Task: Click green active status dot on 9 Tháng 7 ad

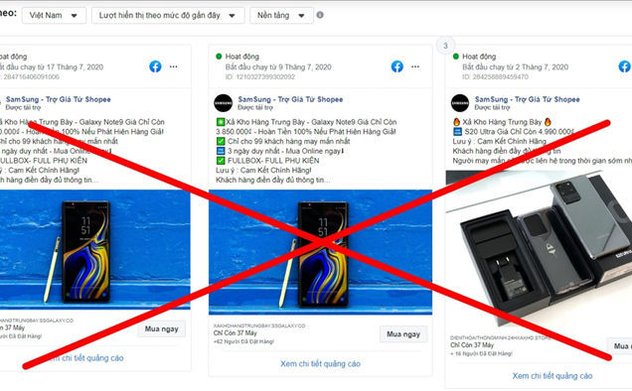Action: (x=218, y=56)
